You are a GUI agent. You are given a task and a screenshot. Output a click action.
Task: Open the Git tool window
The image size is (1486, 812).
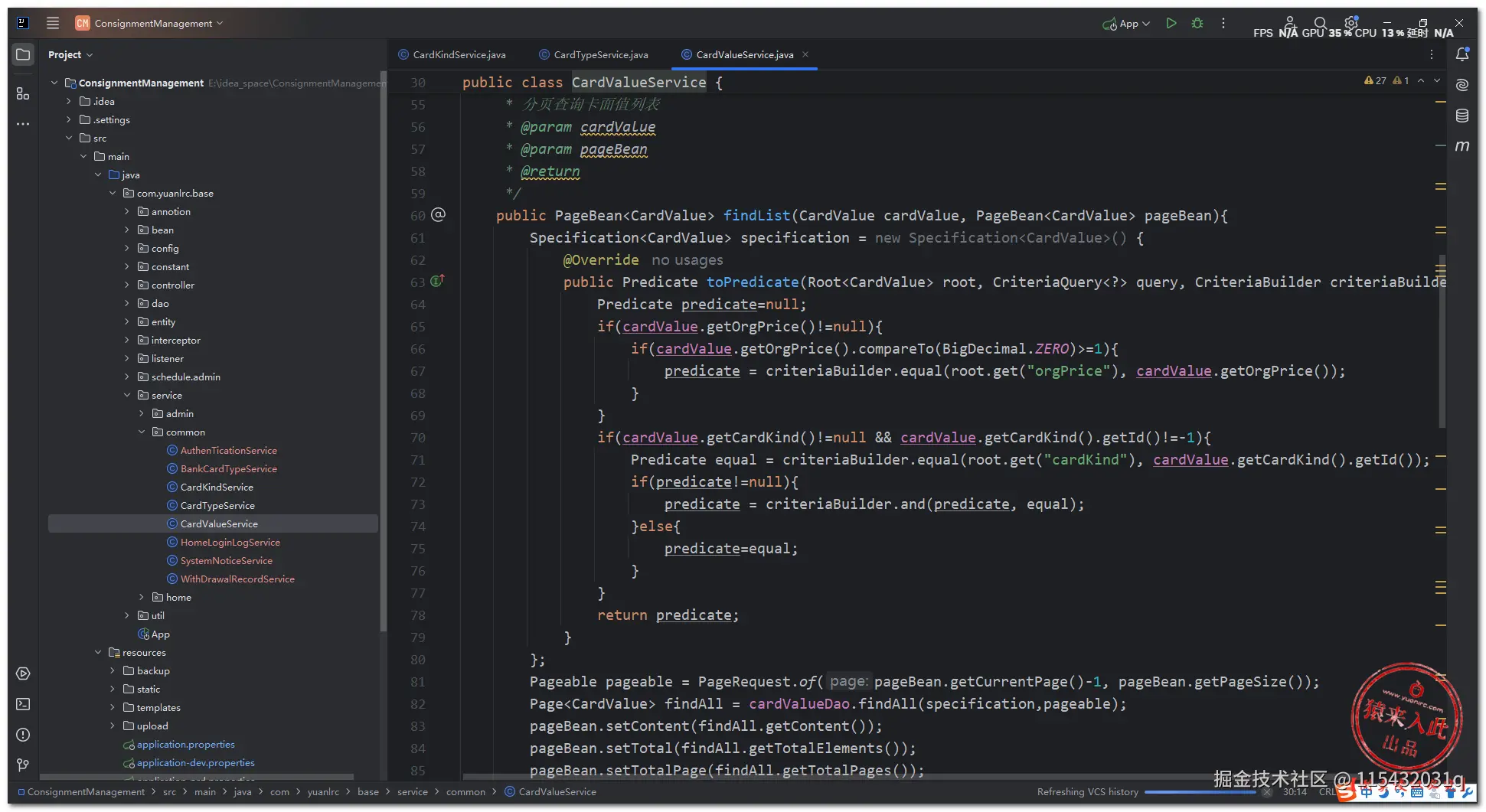(x=23, y=765)
